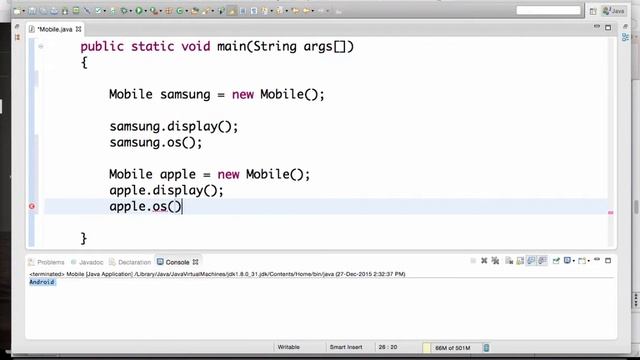Toggle Show Console on Standard Out
This screenshot has width=640, height=360.
coord(531,260)
